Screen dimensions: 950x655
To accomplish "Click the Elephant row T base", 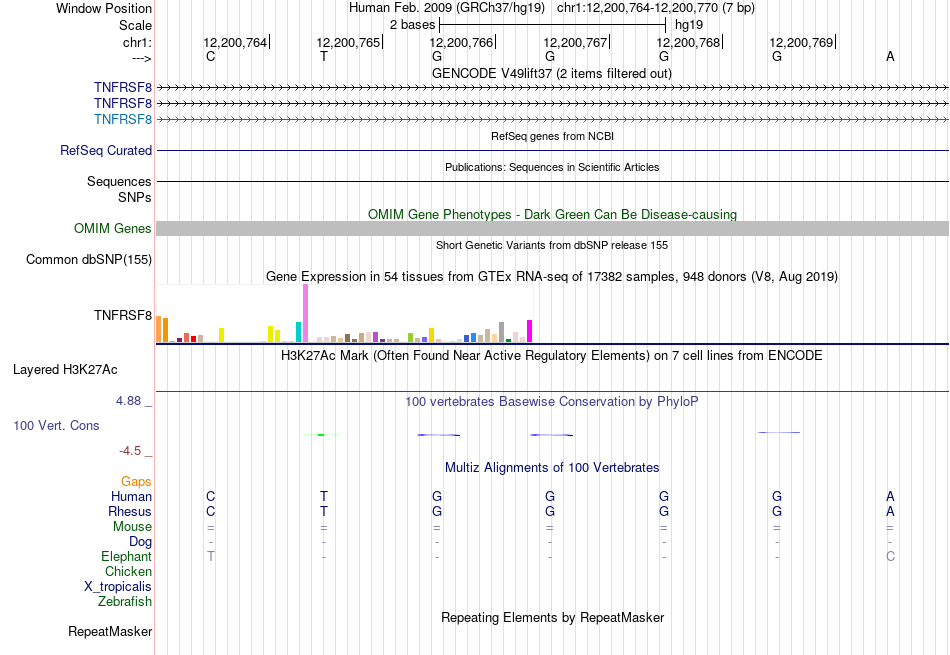I will [211, 556].
